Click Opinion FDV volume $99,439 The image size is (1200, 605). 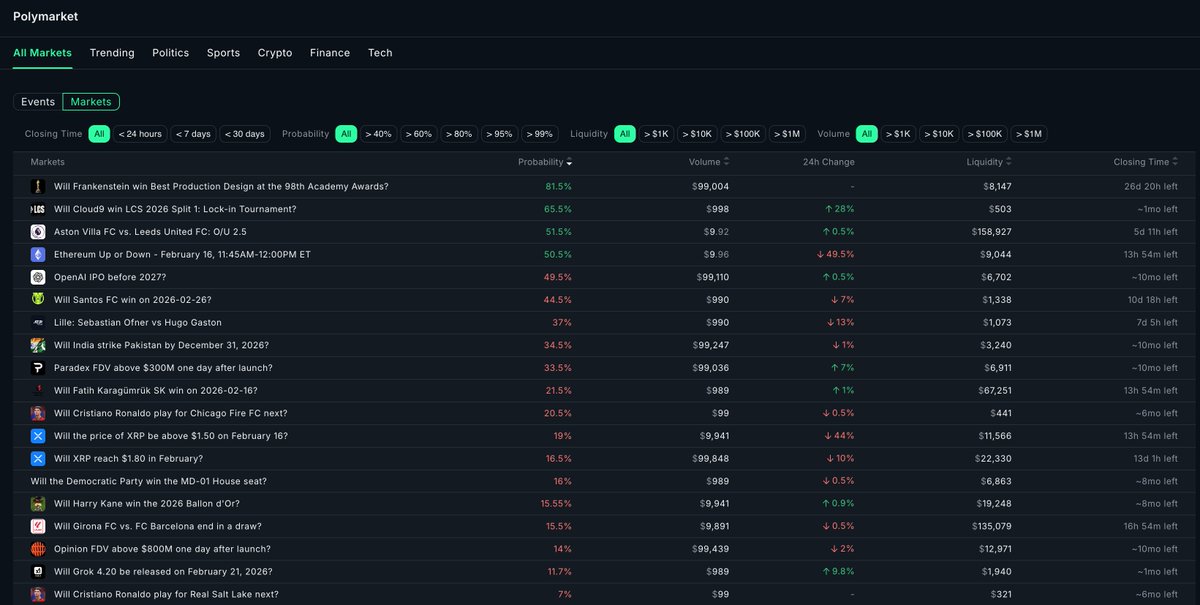(710, 549)
